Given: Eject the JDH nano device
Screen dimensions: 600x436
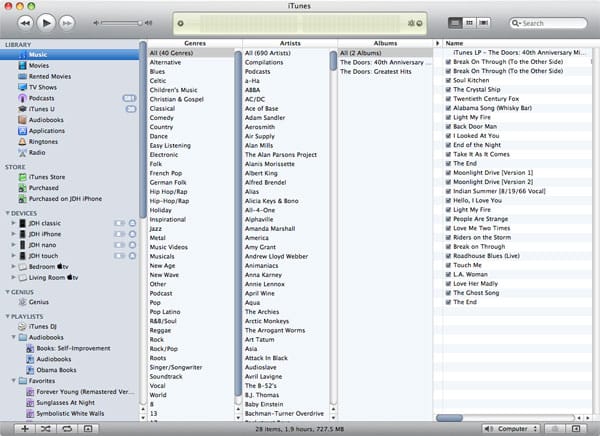Looking at the screenshot, I should pyautogui.click(x=132, y=245).
